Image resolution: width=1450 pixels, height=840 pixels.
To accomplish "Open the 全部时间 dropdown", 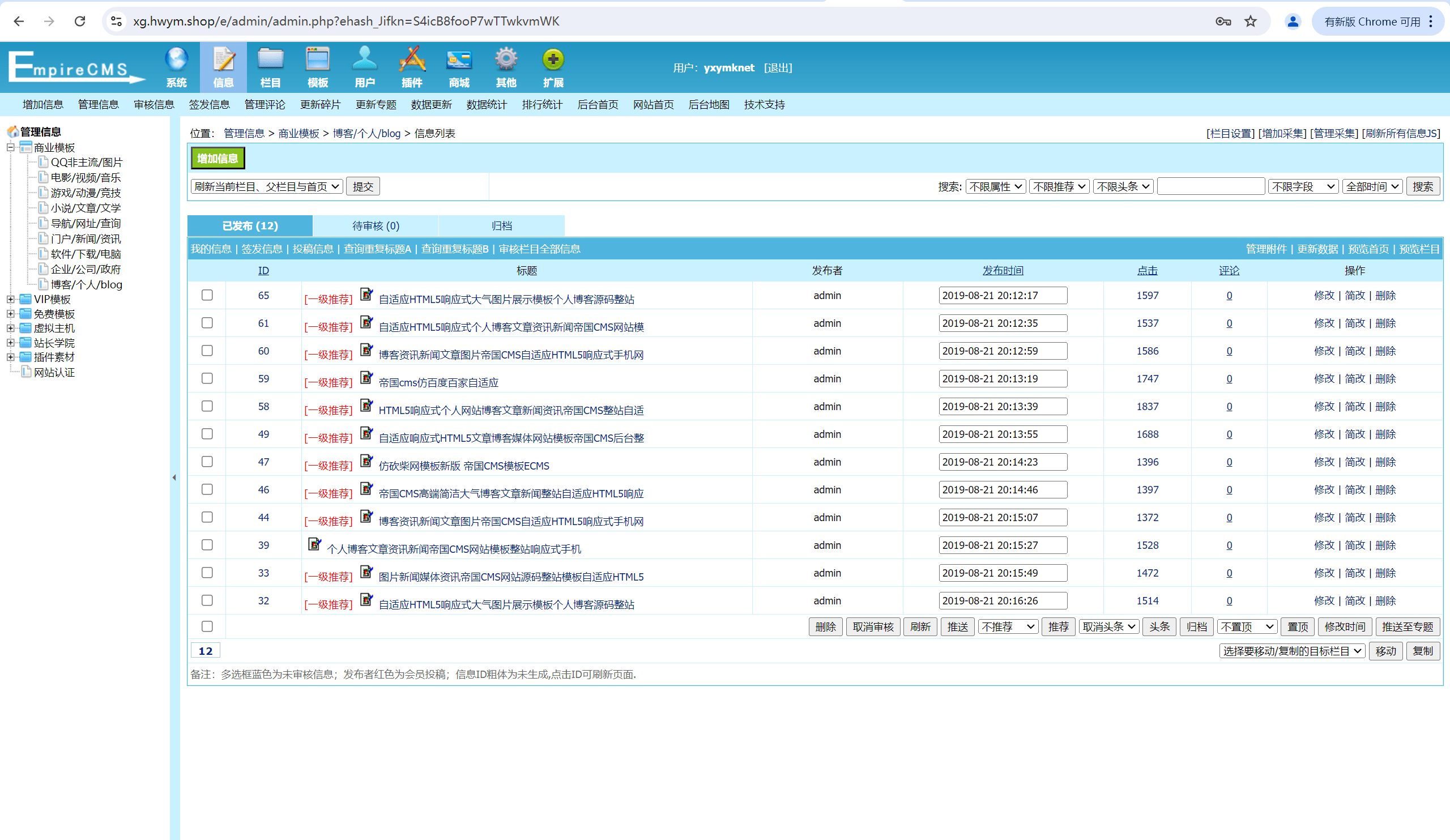I will 1373,186.
